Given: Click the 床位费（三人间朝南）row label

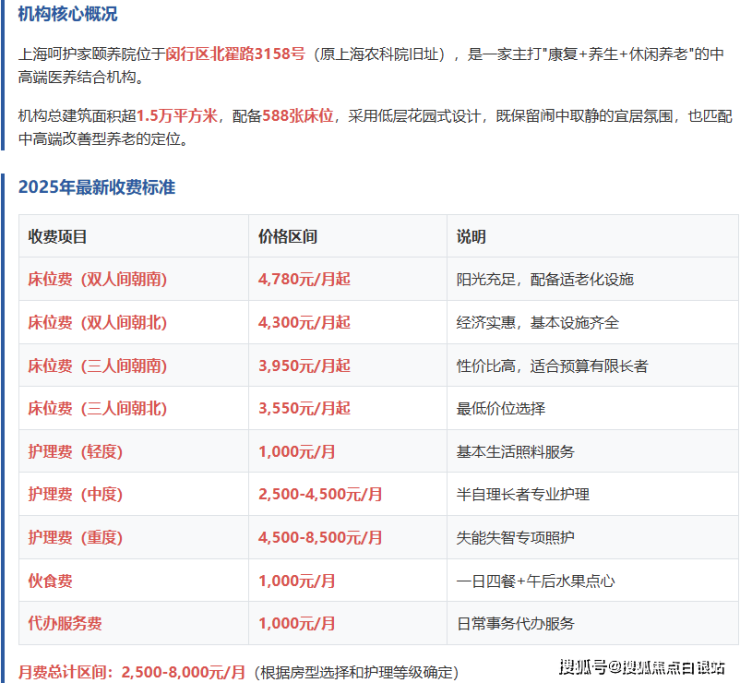Looking at the screenshot, I should tap(97, 366).
